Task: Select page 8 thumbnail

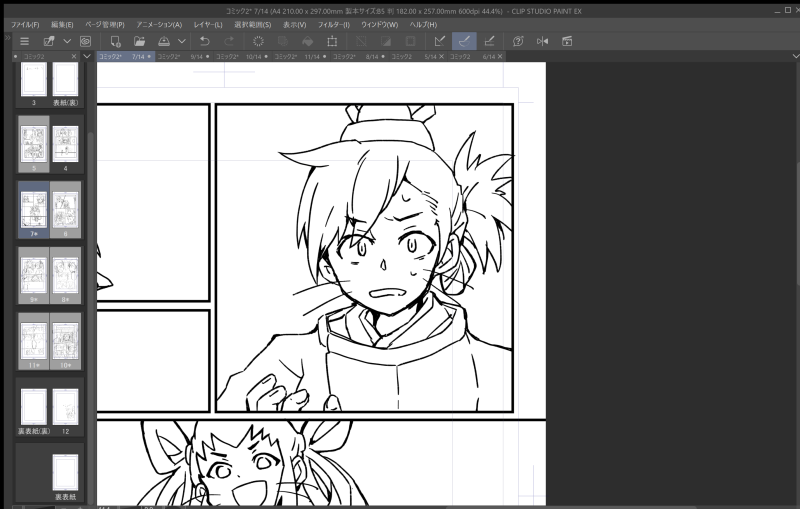Action: pyautogui.click(x=65, y=275)
